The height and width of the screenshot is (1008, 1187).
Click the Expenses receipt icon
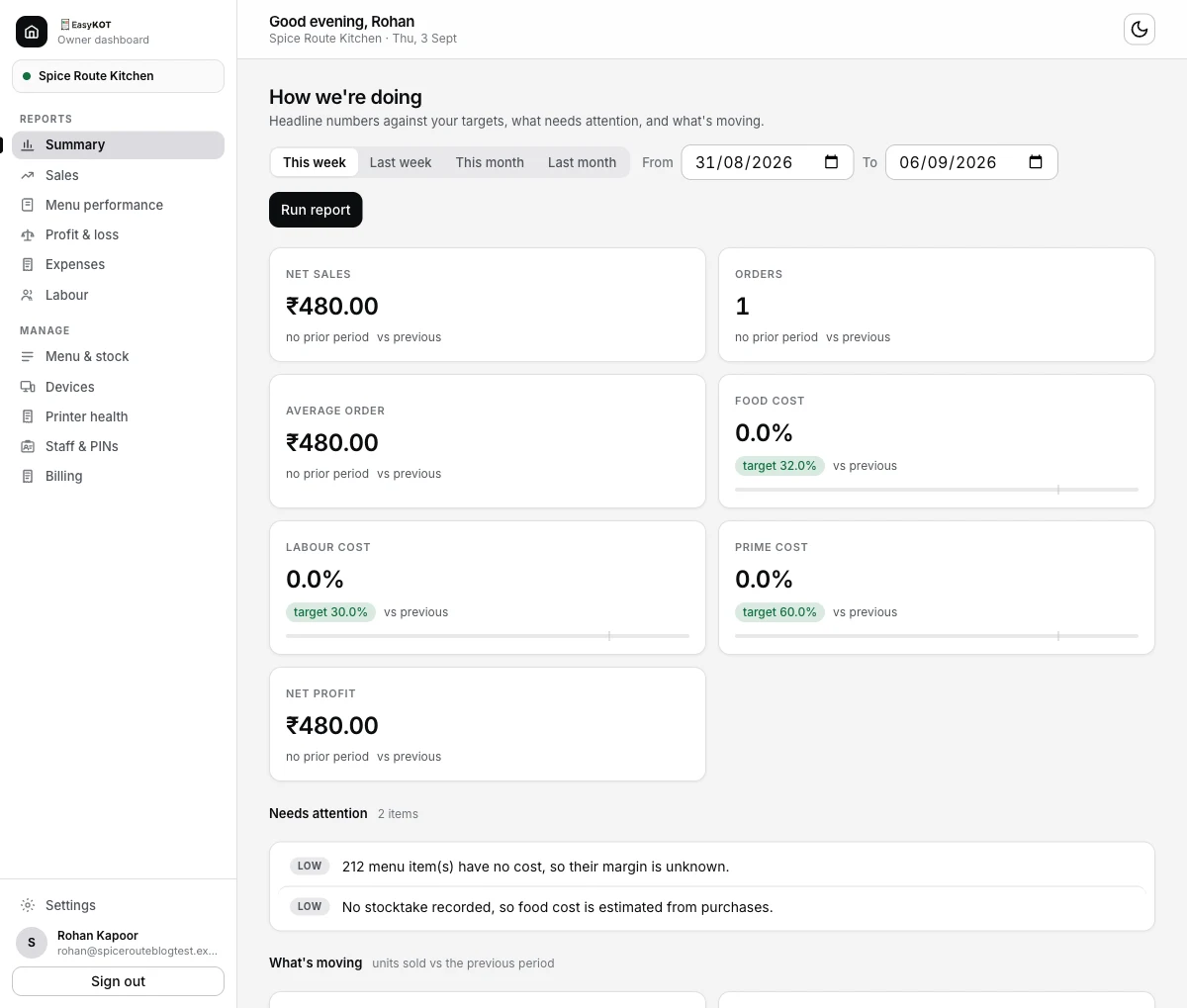[28, 264]
